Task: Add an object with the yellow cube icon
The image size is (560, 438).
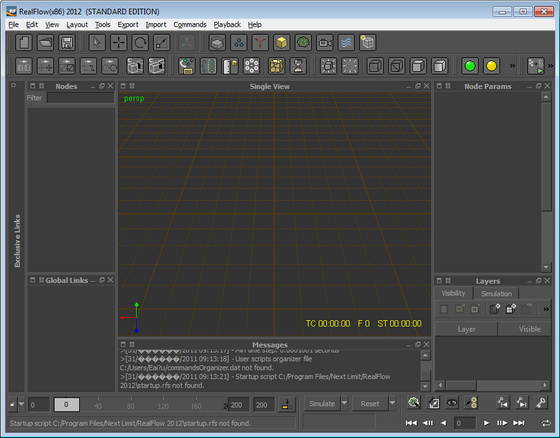Action: click(282, 43)
